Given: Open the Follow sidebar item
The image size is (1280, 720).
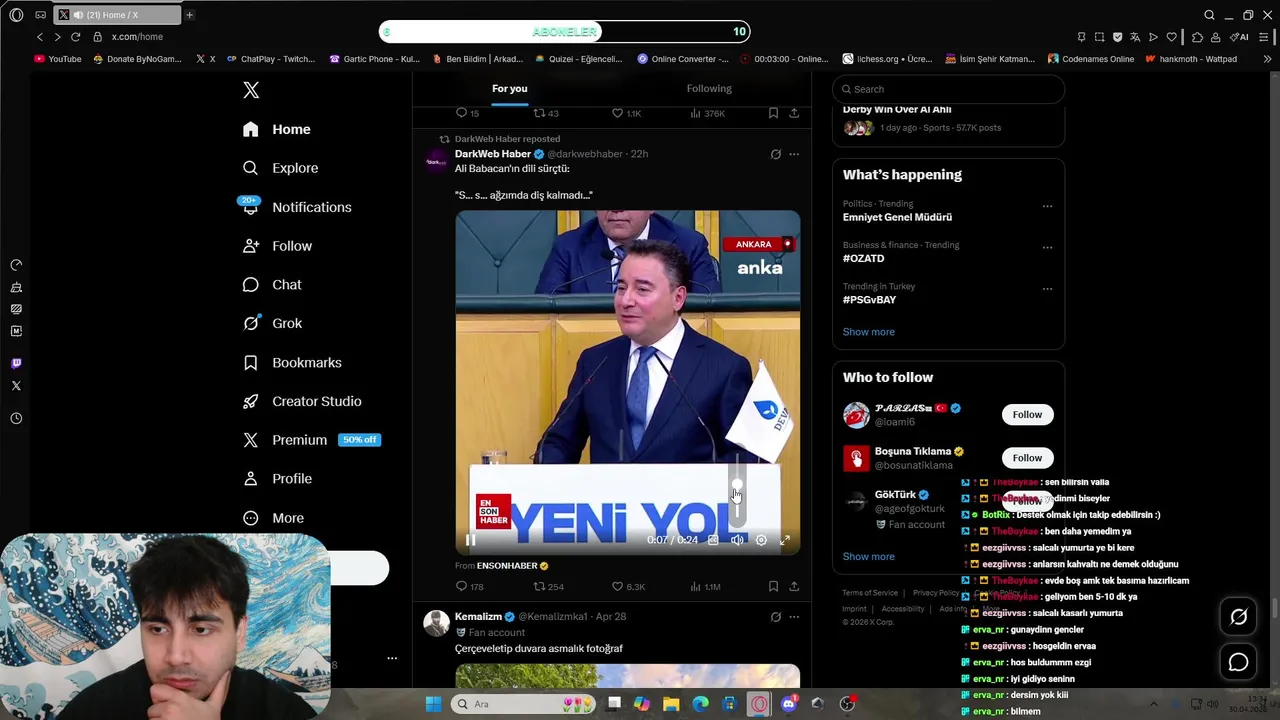Looking at the screenshot, I should click(277, 246).
